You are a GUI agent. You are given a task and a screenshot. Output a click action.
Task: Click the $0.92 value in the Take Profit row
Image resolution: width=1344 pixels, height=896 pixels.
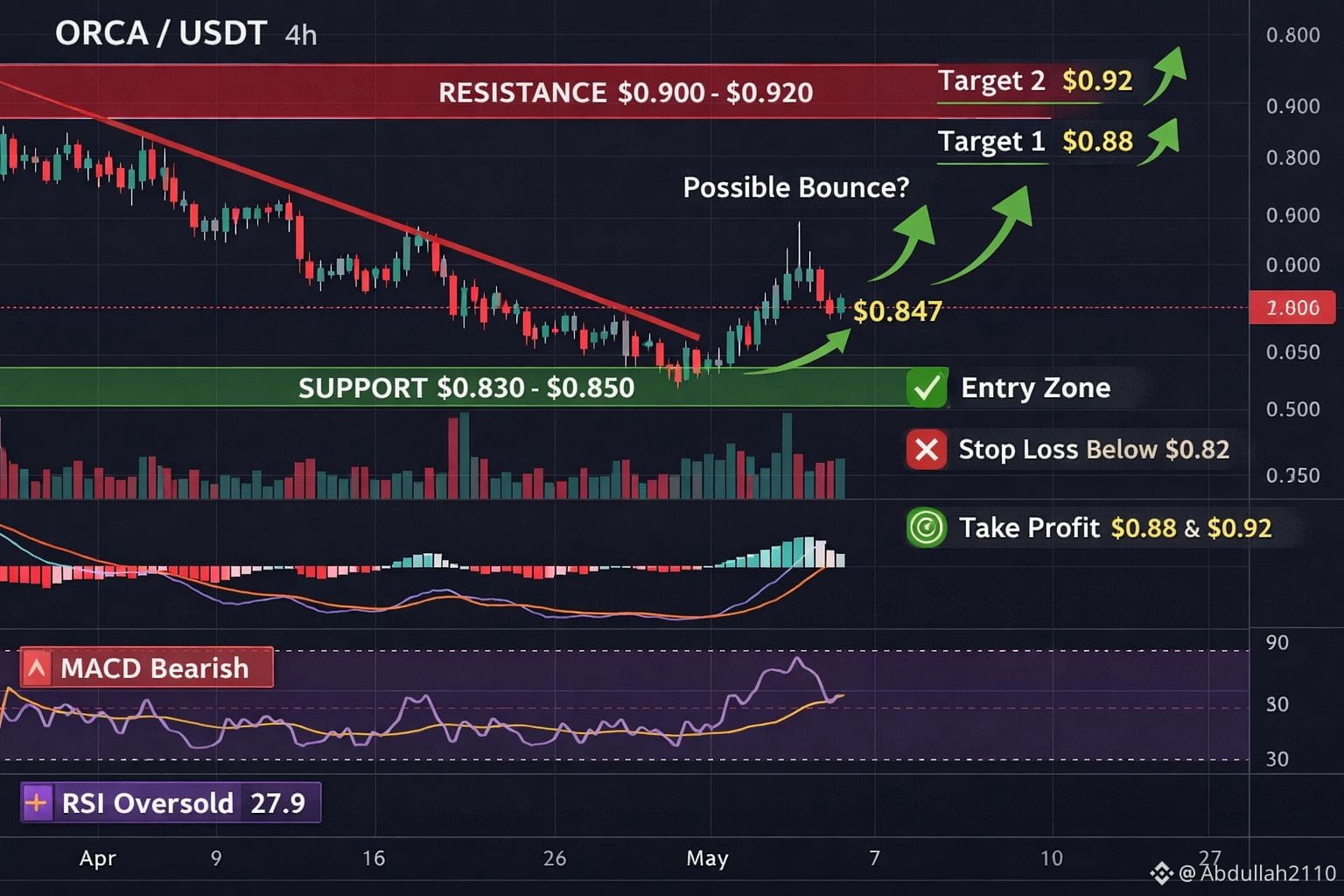point(1240,528)
